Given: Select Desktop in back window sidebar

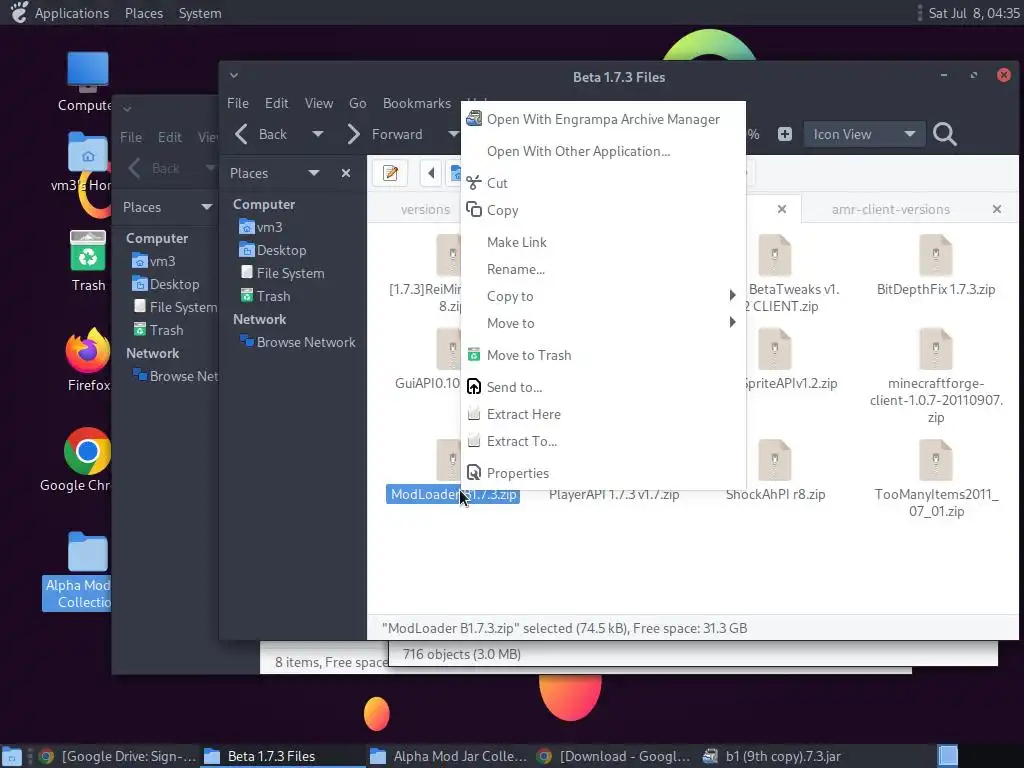Looking at the screenshot, I should pos(166,284).
